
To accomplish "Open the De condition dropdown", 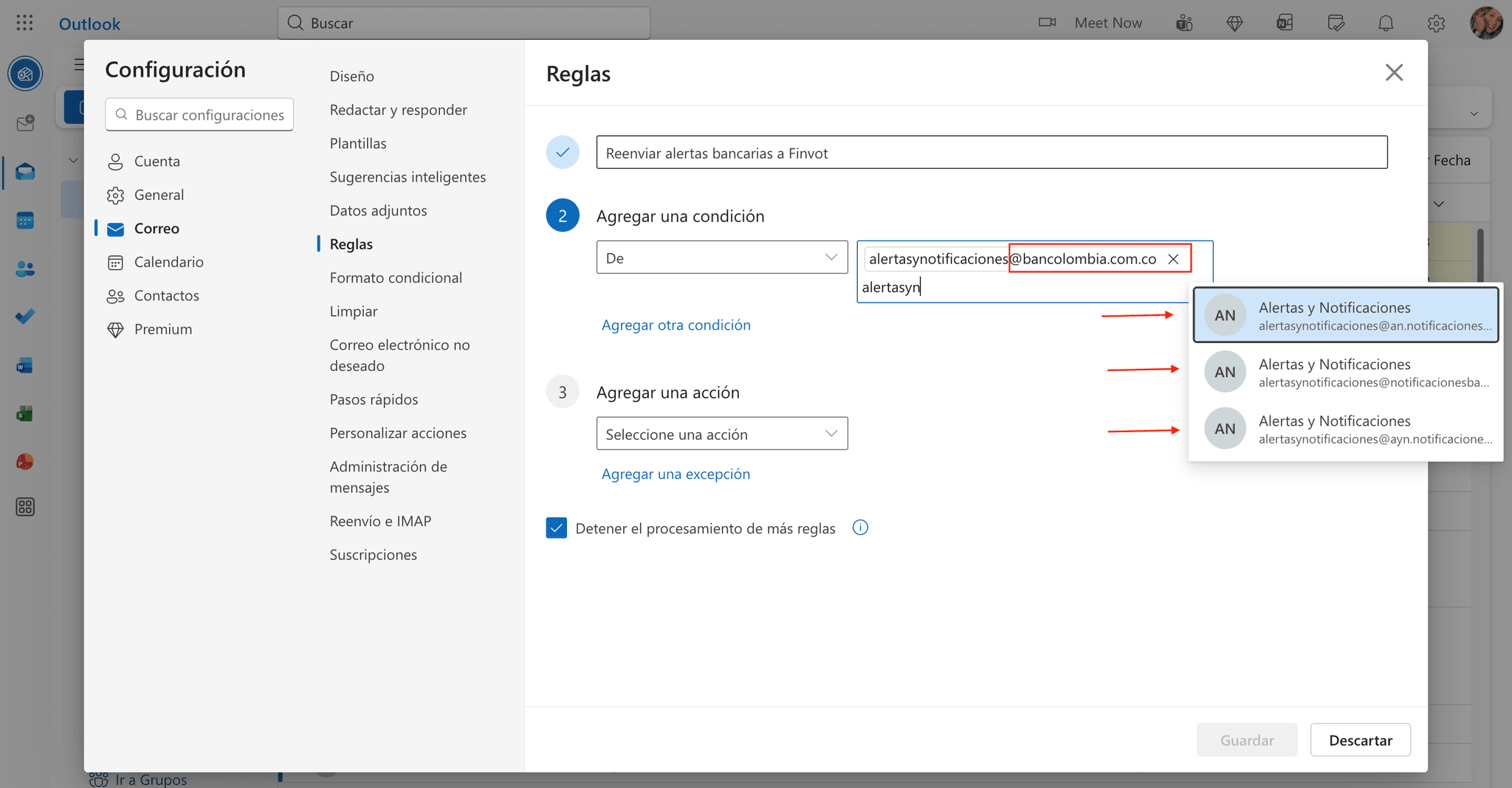I will 722,258.
